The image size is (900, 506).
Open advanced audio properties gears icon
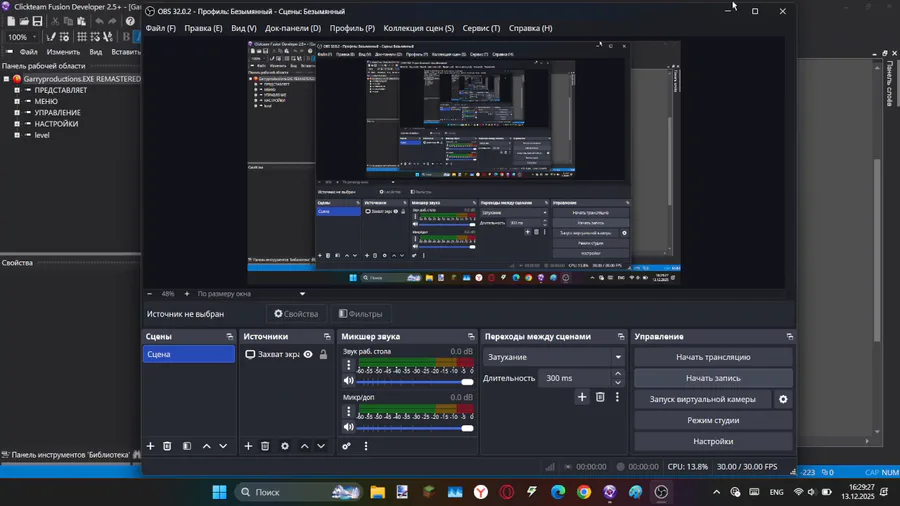pos(346,446)
